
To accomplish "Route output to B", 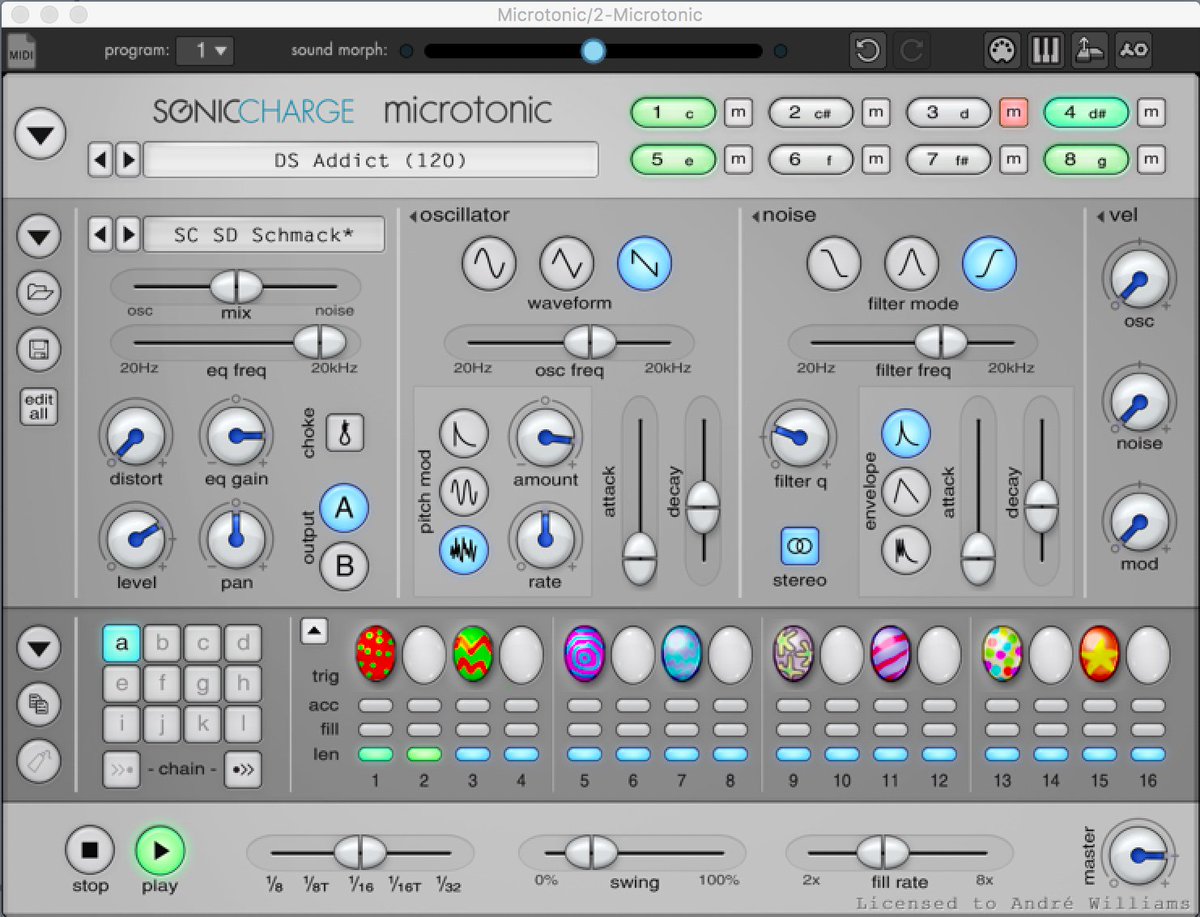I will [344, 567].
